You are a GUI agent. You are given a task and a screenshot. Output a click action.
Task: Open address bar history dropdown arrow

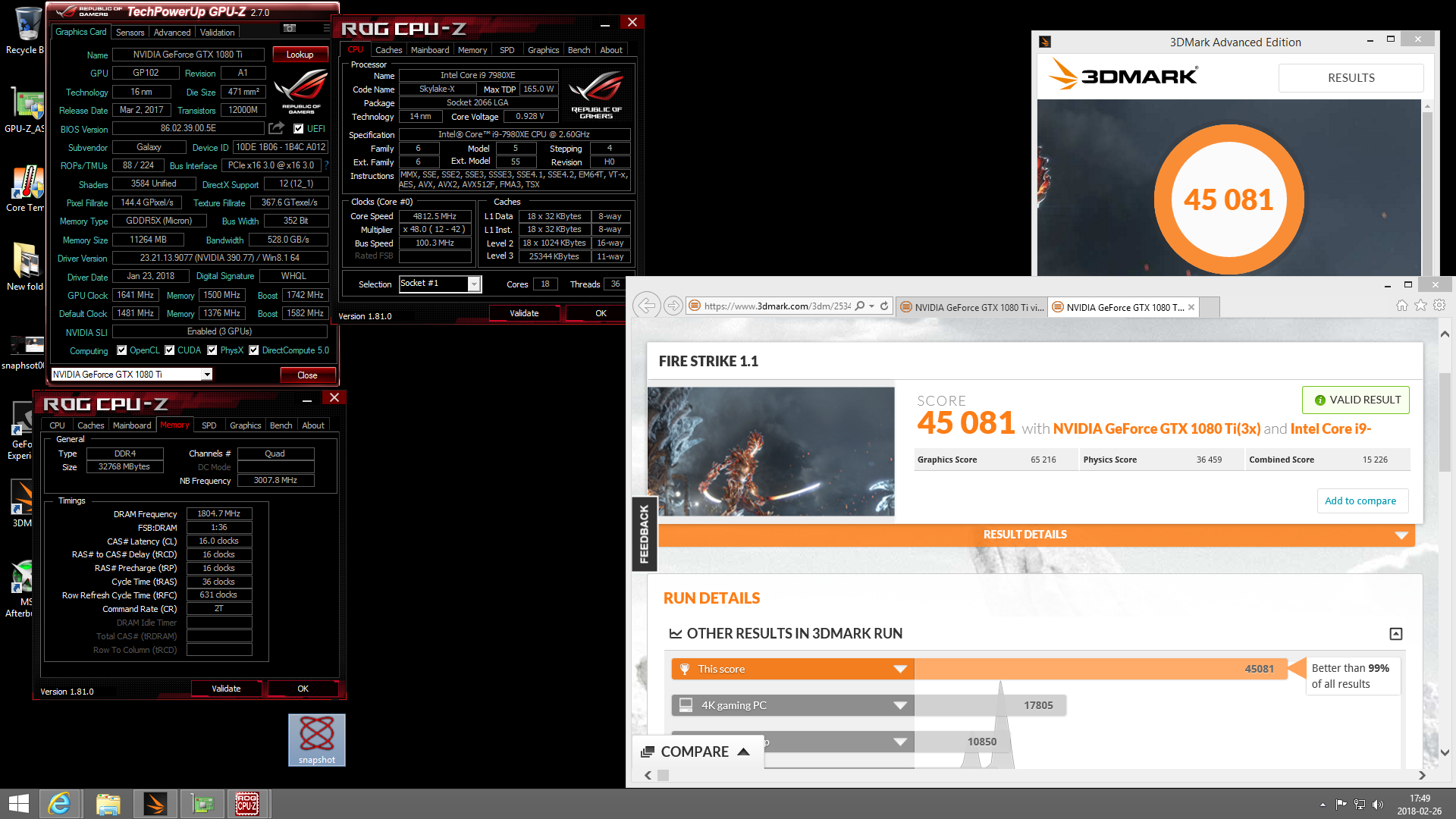click(x=872, y=306)
